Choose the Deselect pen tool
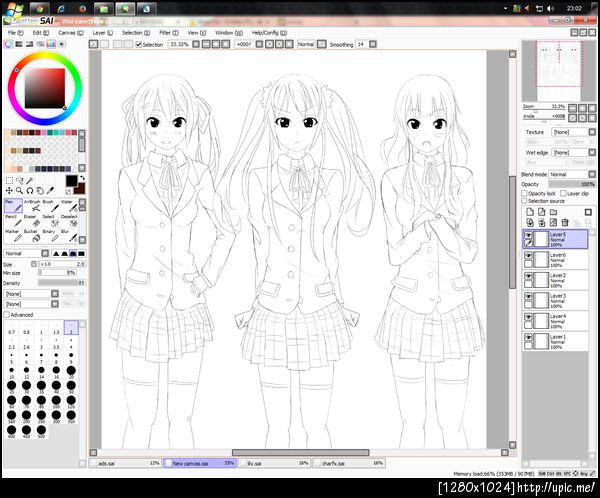This screenshot has height=498, width=600. tap(69, 221)
